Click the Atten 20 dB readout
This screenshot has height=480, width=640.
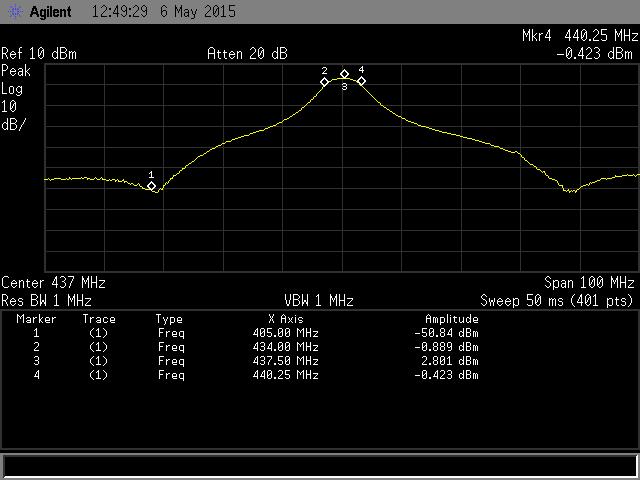pyautogui.click(x=246, y=53)
